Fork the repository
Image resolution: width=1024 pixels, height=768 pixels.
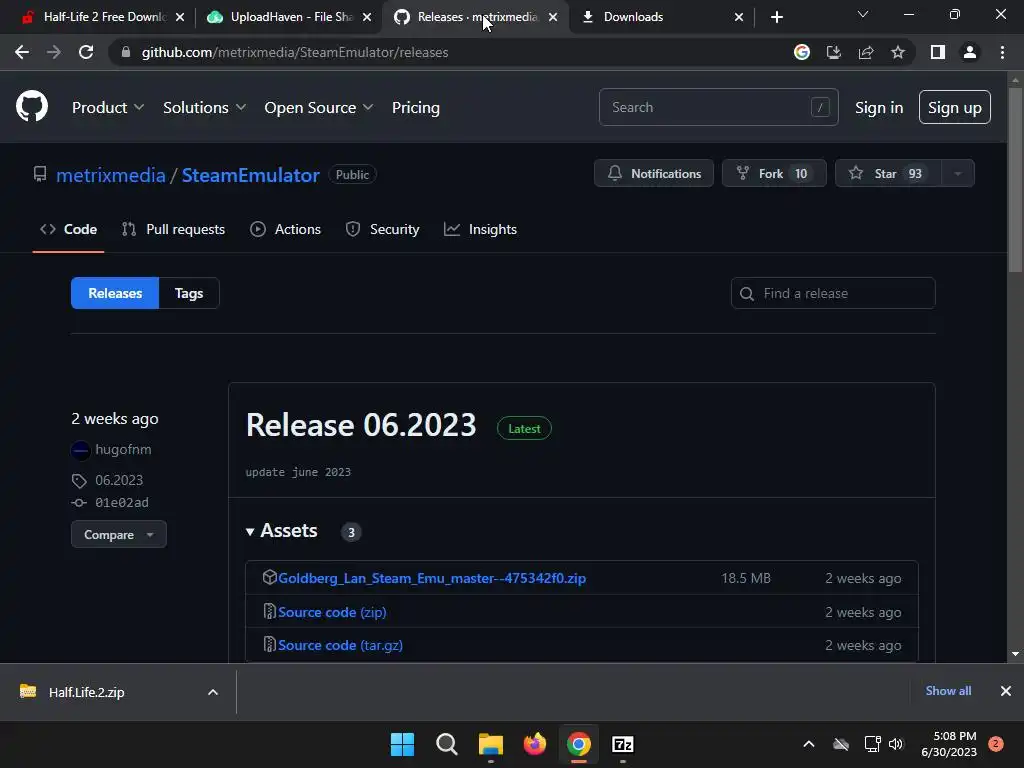774,174
